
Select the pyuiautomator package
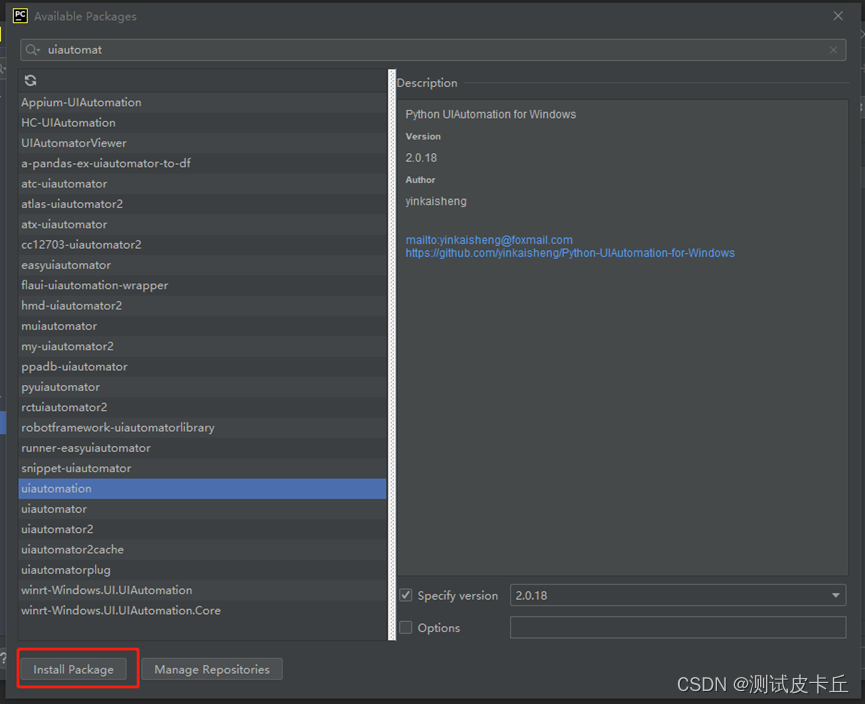202,387
